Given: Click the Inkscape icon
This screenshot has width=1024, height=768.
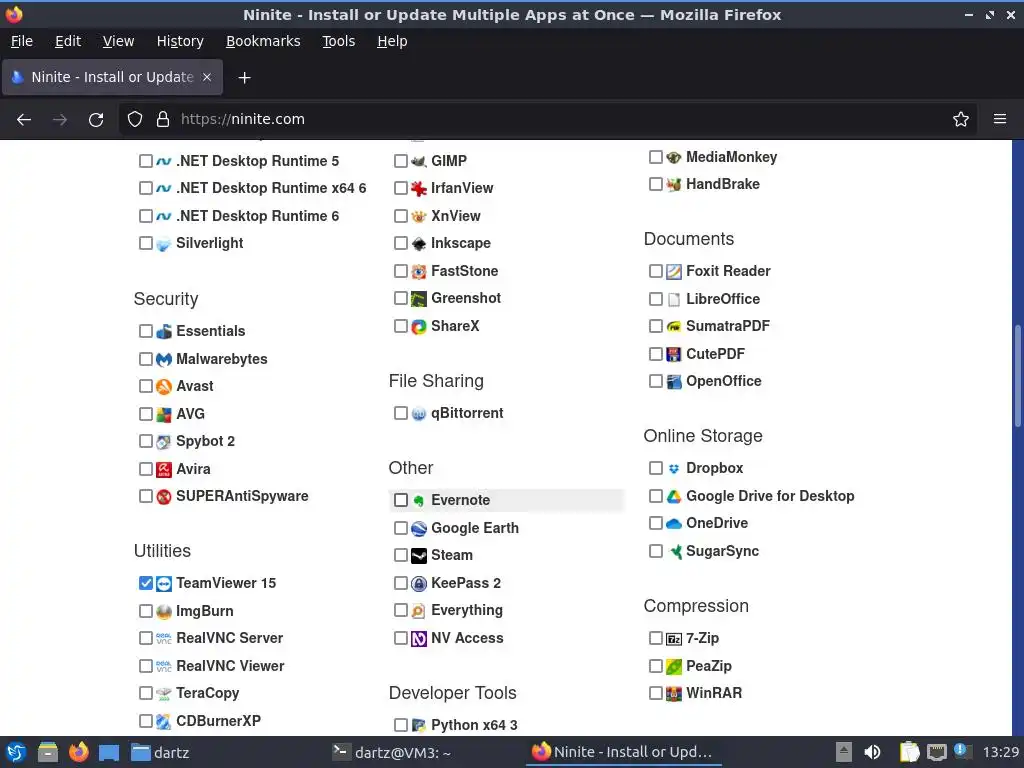Looking at the screenshot, I should pyautogui.click(x=419, y=244).
